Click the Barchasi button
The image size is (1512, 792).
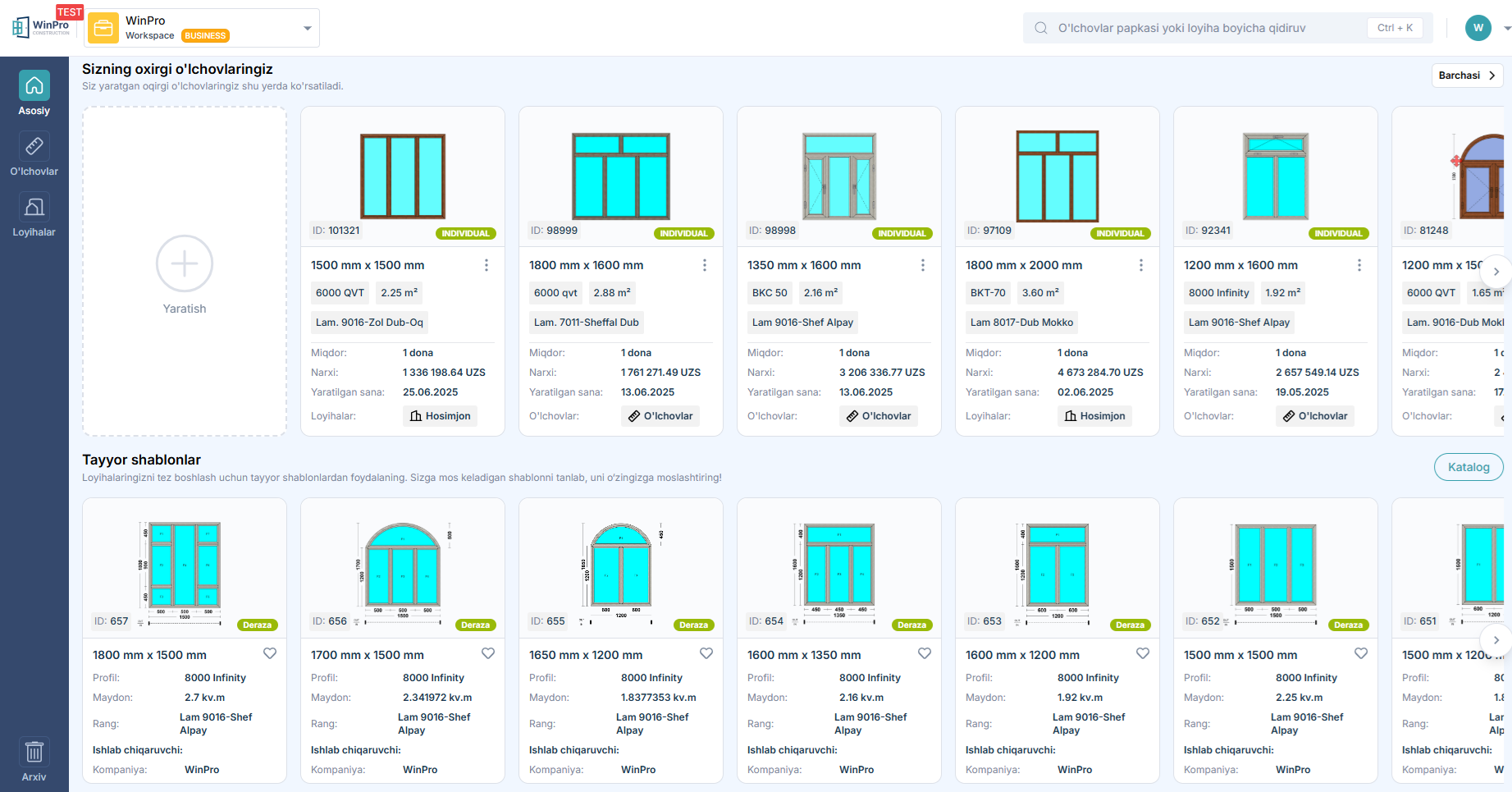point(1467,75)
